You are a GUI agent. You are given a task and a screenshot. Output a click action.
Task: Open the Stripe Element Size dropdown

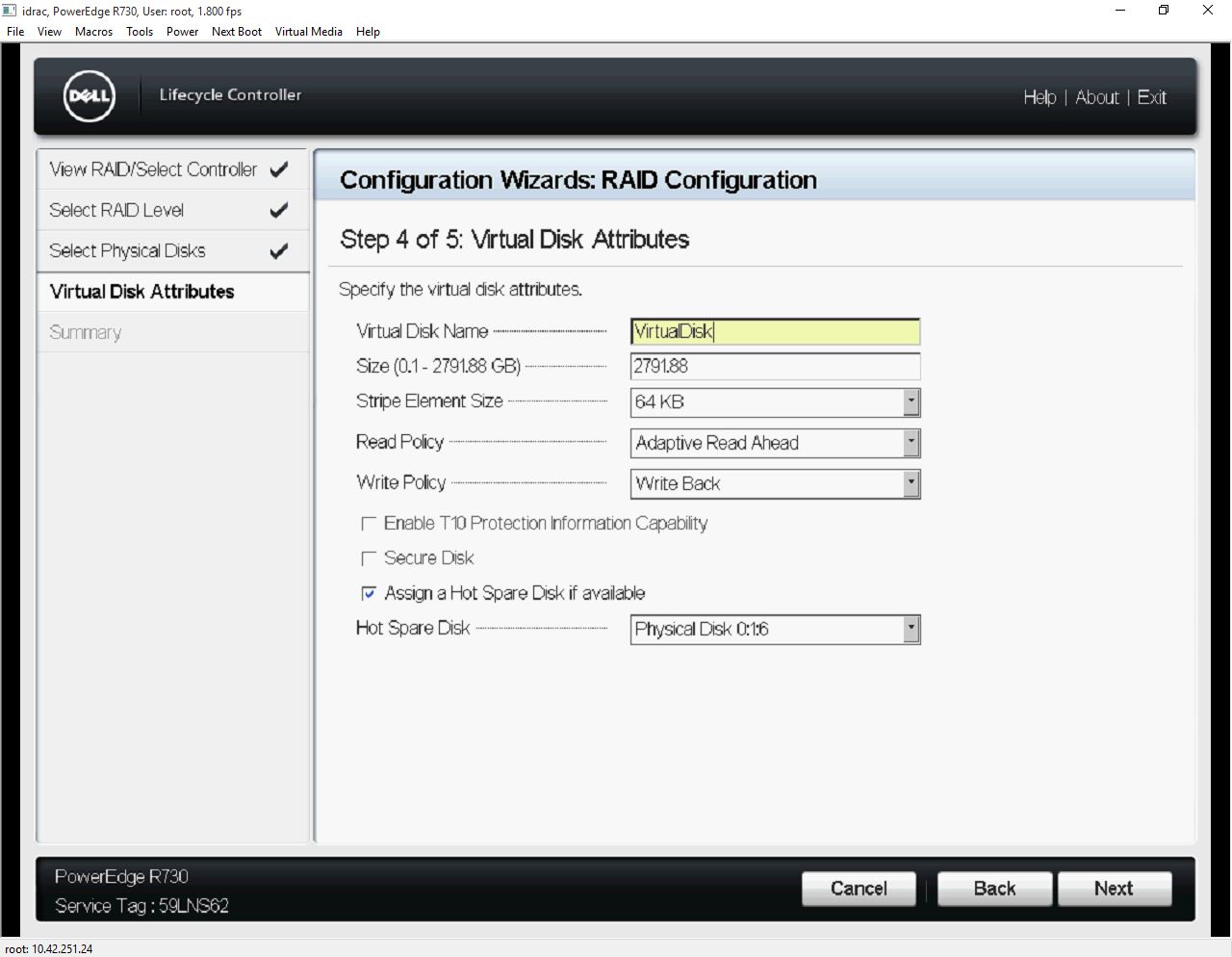[x=775, y=402]
